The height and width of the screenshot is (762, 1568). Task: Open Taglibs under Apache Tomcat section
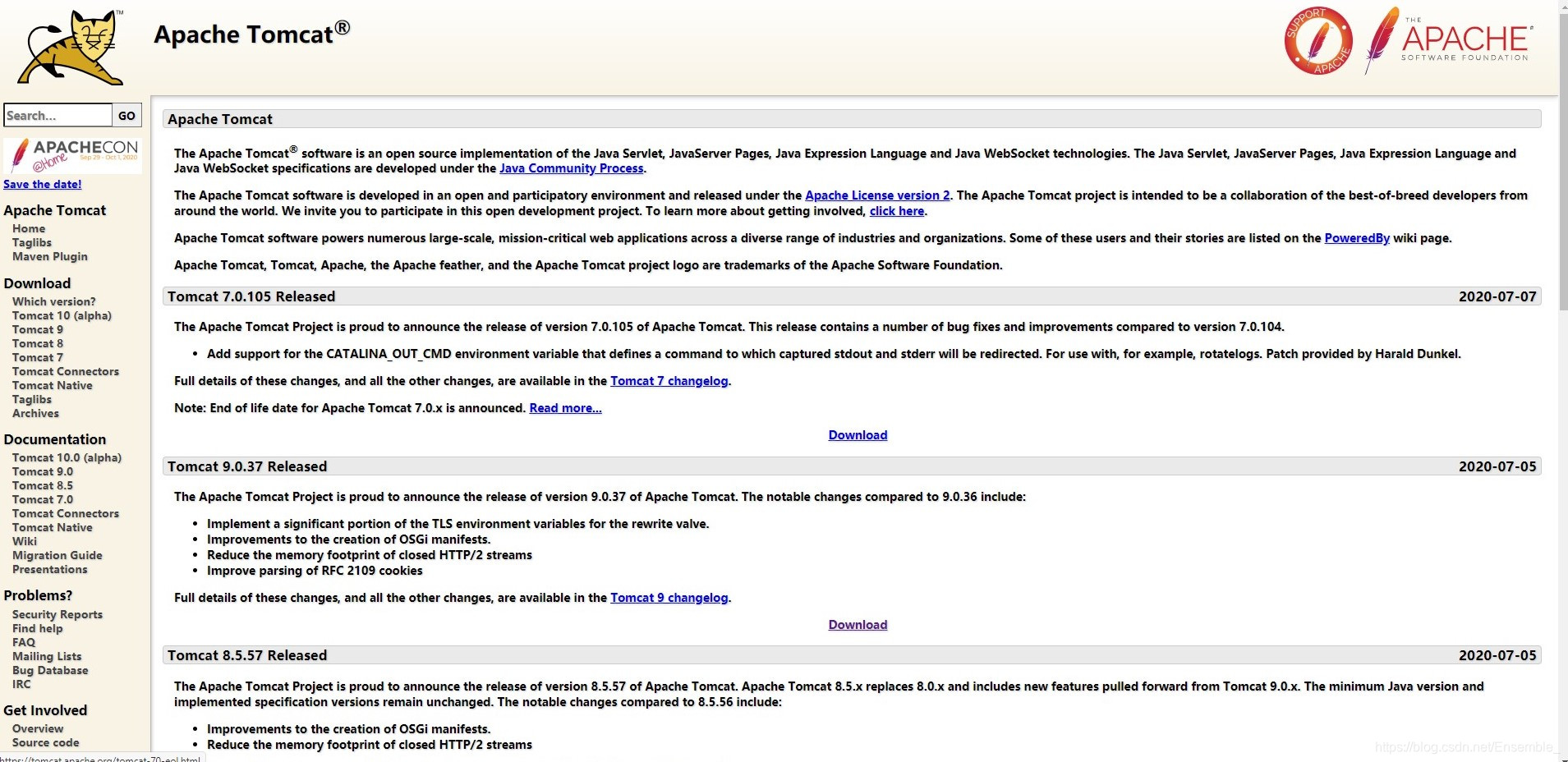[32, 242]
